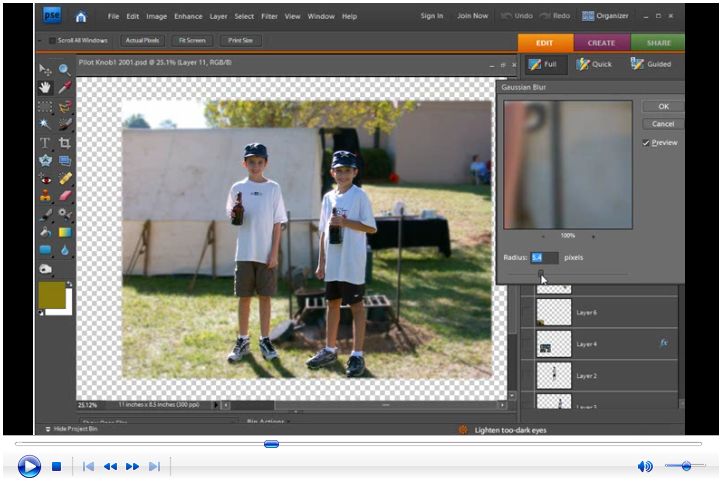This screenshot has width=724, height=481.
Task: Switch to the SHARE tab
Action: pyautogui.click(x=658, y=42)
